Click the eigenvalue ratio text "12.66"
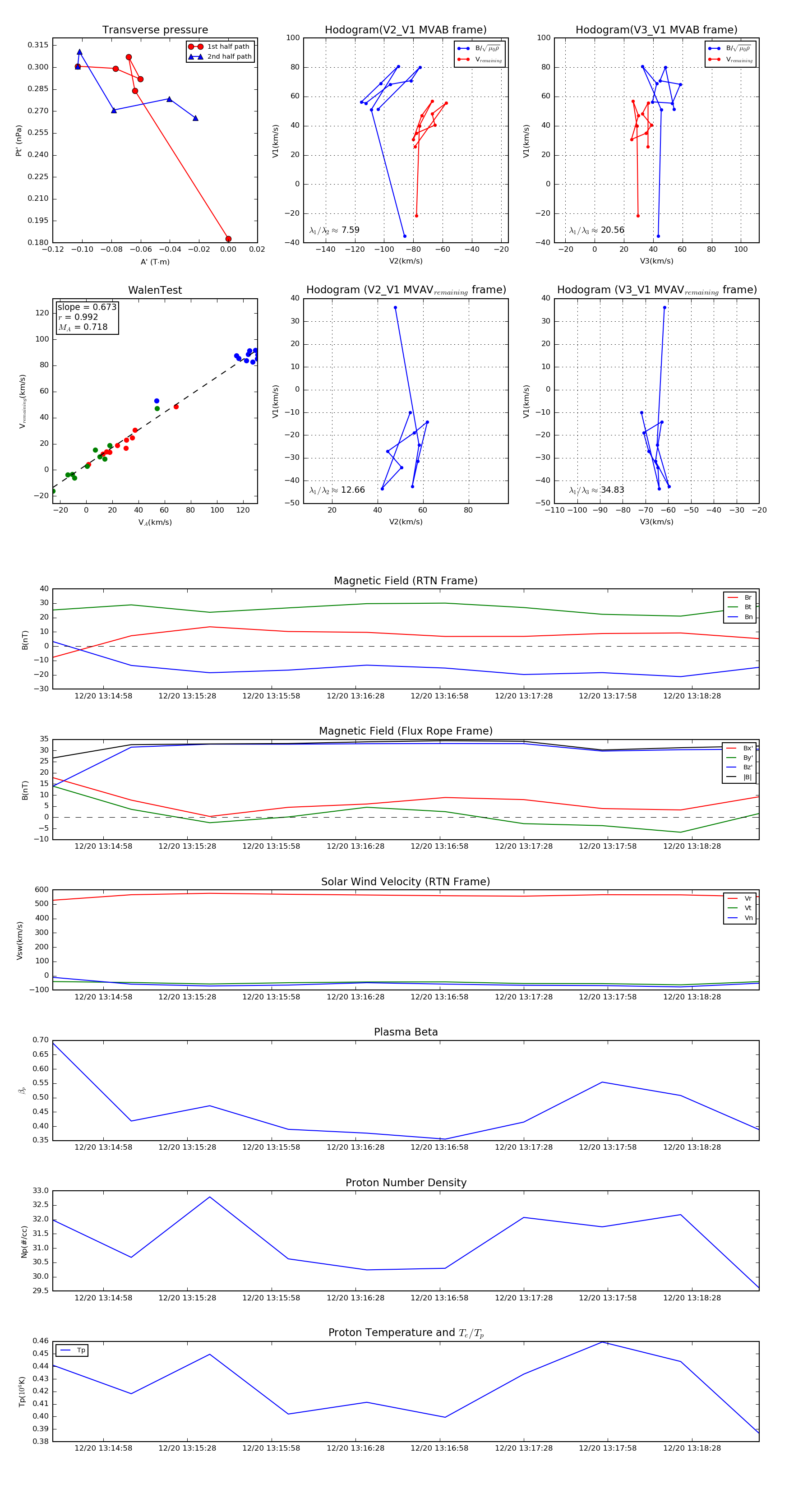 click(x=353, y=490)
